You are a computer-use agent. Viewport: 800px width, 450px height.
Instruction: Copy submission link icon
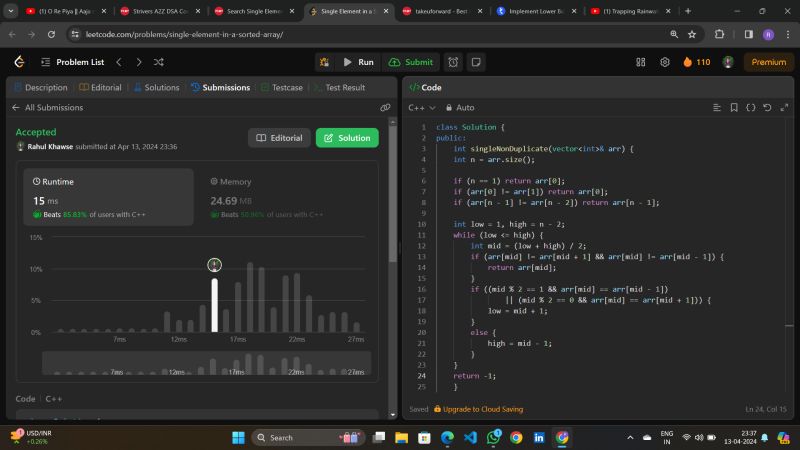click(x=385, y=107)
